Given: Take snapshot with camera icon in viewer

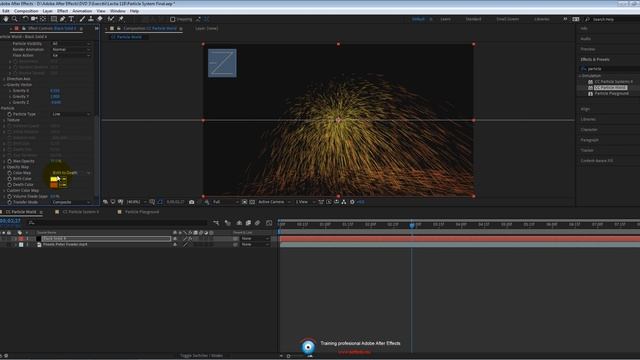Looking at the screenshot, I should point(191,202).
